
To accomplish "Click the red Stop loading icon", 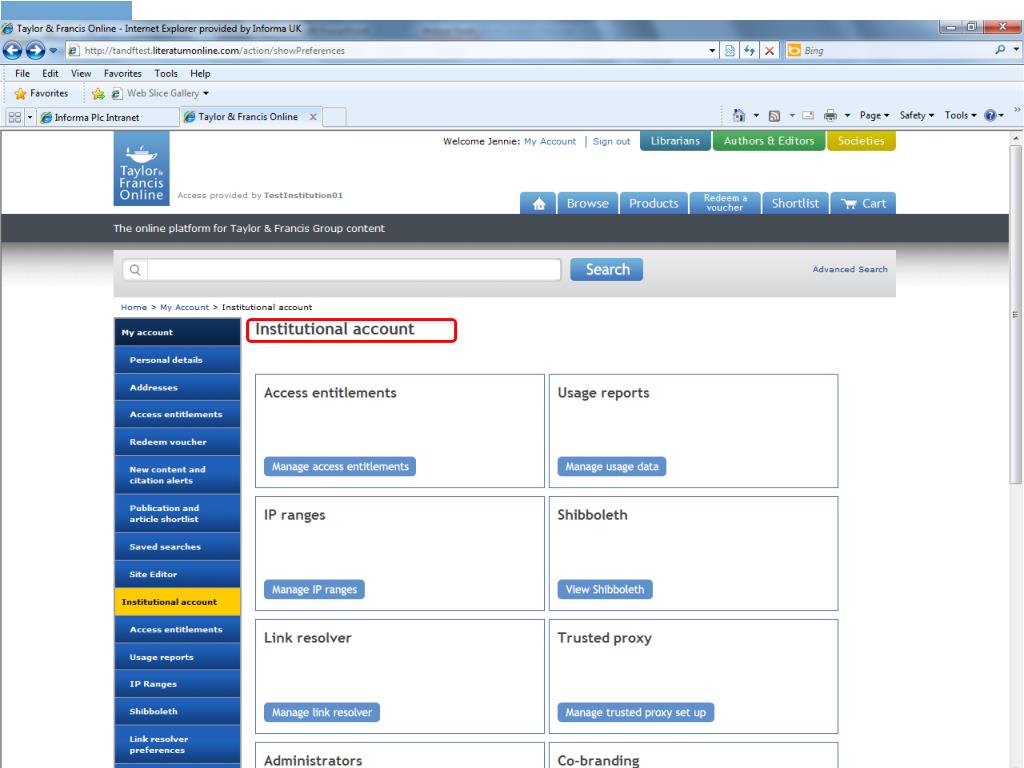I will [x=769, y=50].
